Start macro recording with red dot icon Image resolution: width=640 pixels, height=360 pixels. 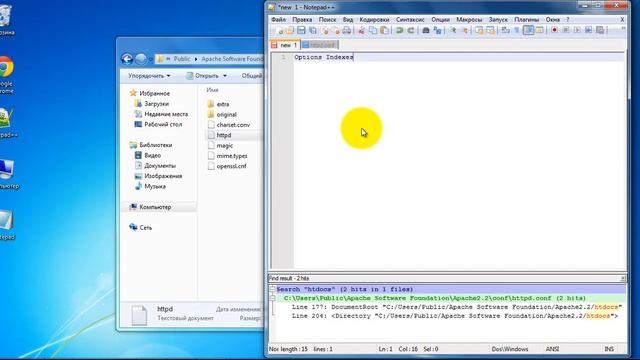(x=554, y=30)
